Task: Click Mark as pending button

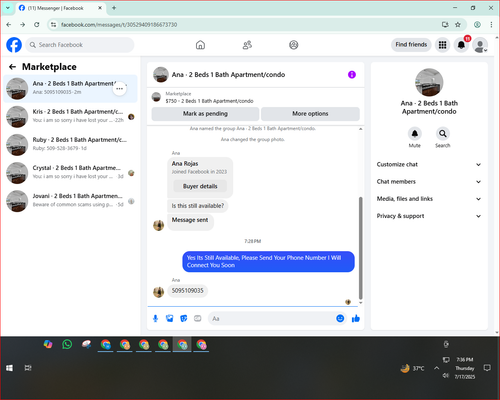Action: click(205, 114)
